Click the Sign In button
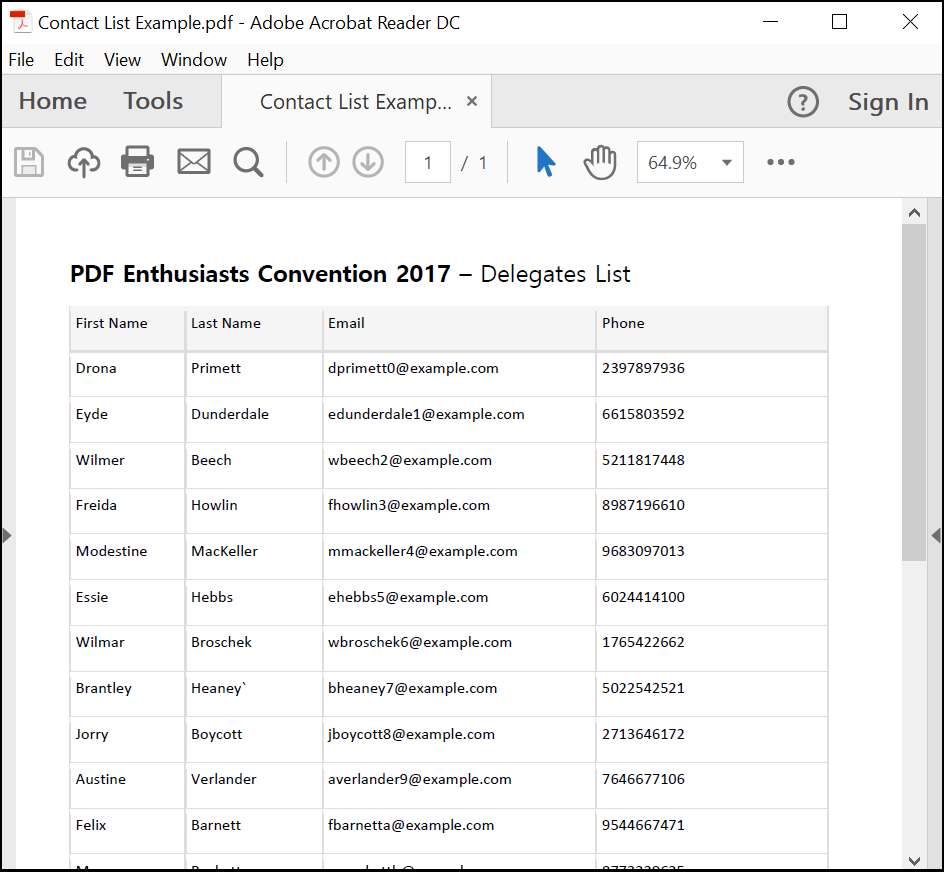The width and height of the screenshot is (944, 872). click(x=888, y=100)
